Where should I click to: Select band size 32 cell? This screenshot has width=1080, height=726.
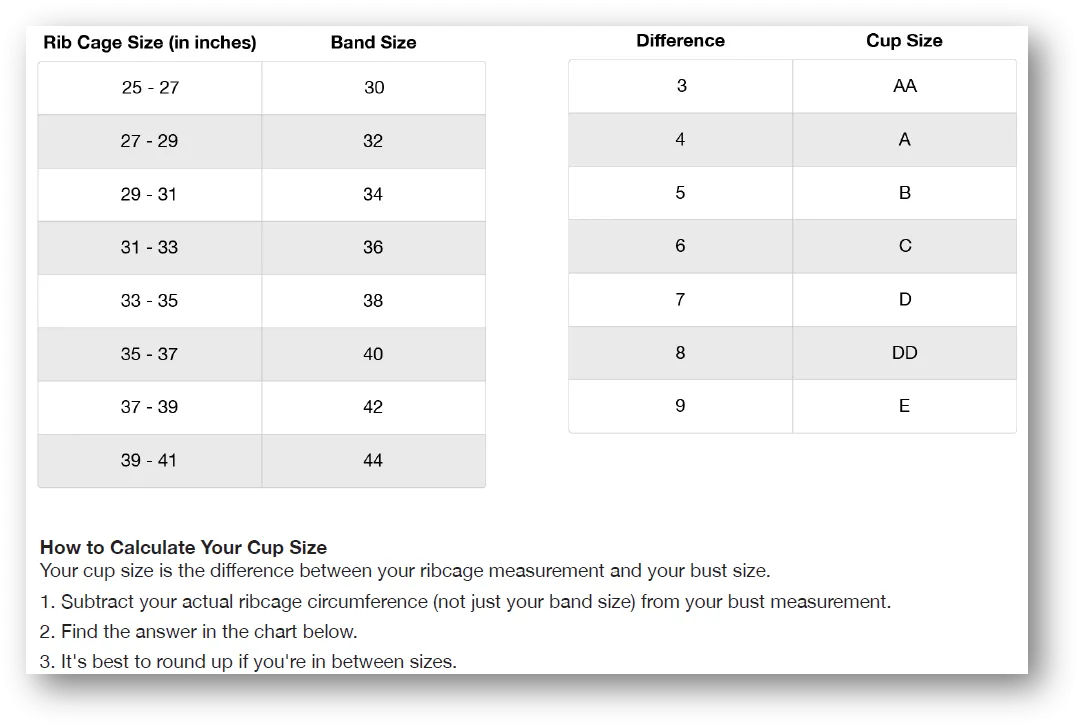click(373, 141)
